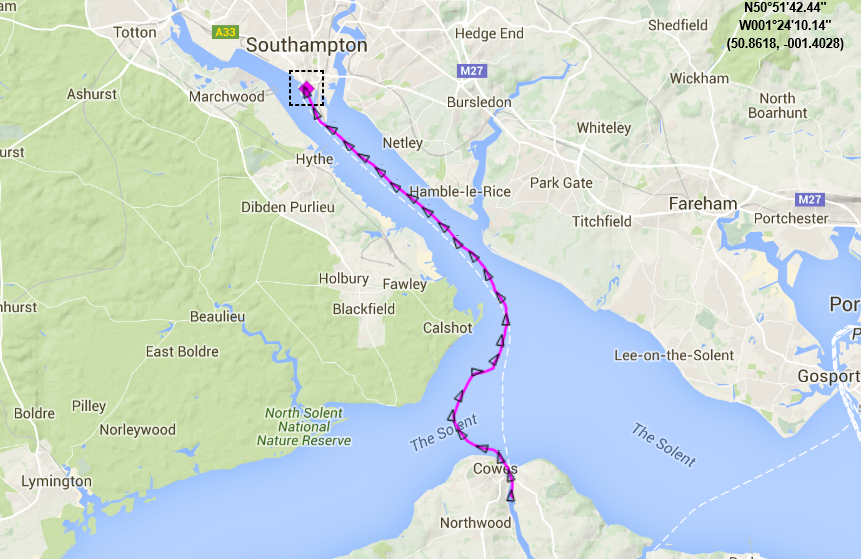Click the Hythe place label
Screen dimensions: 861x559
point(315,159)
